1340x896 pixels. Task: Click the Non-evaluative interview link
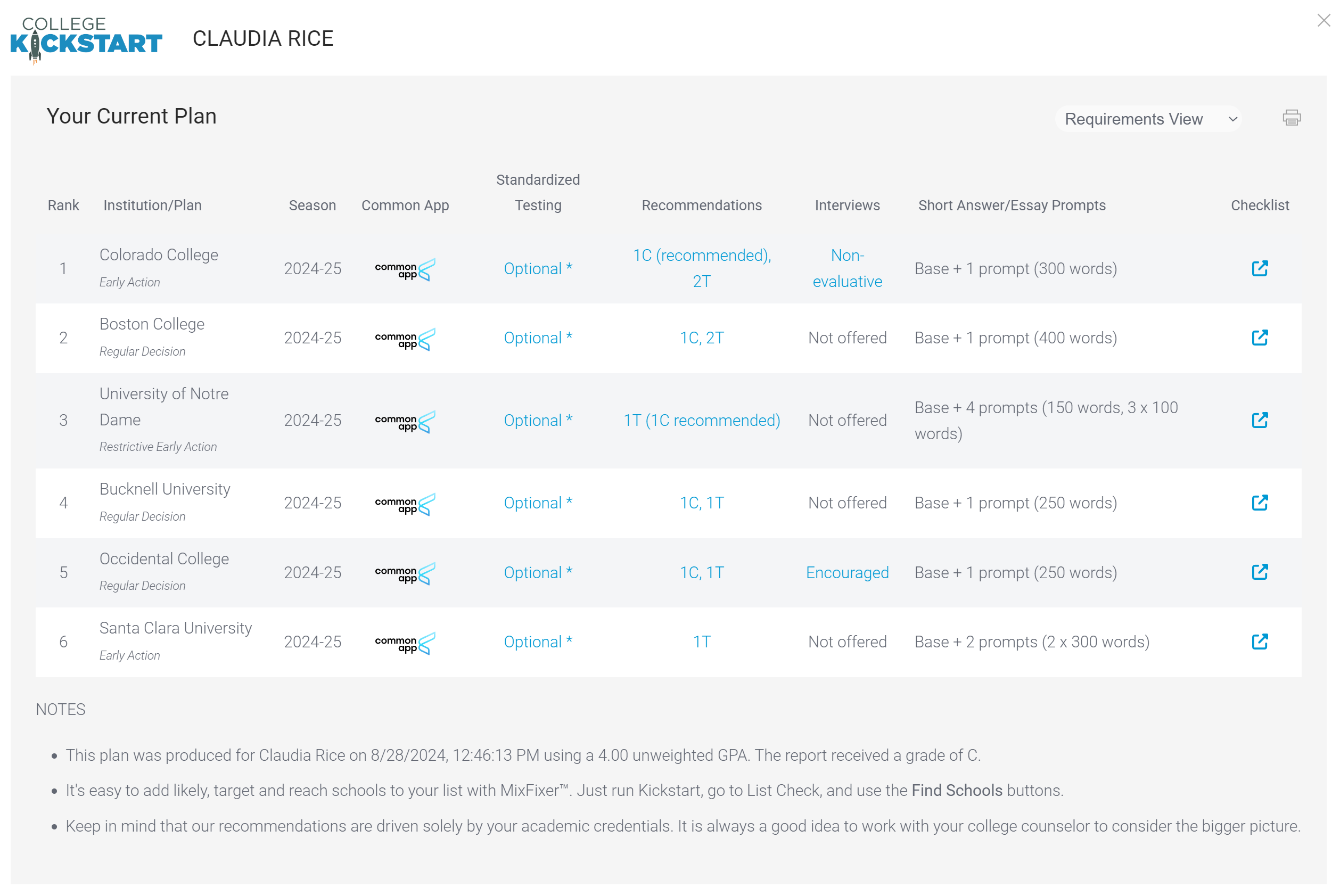click(847, 268)
